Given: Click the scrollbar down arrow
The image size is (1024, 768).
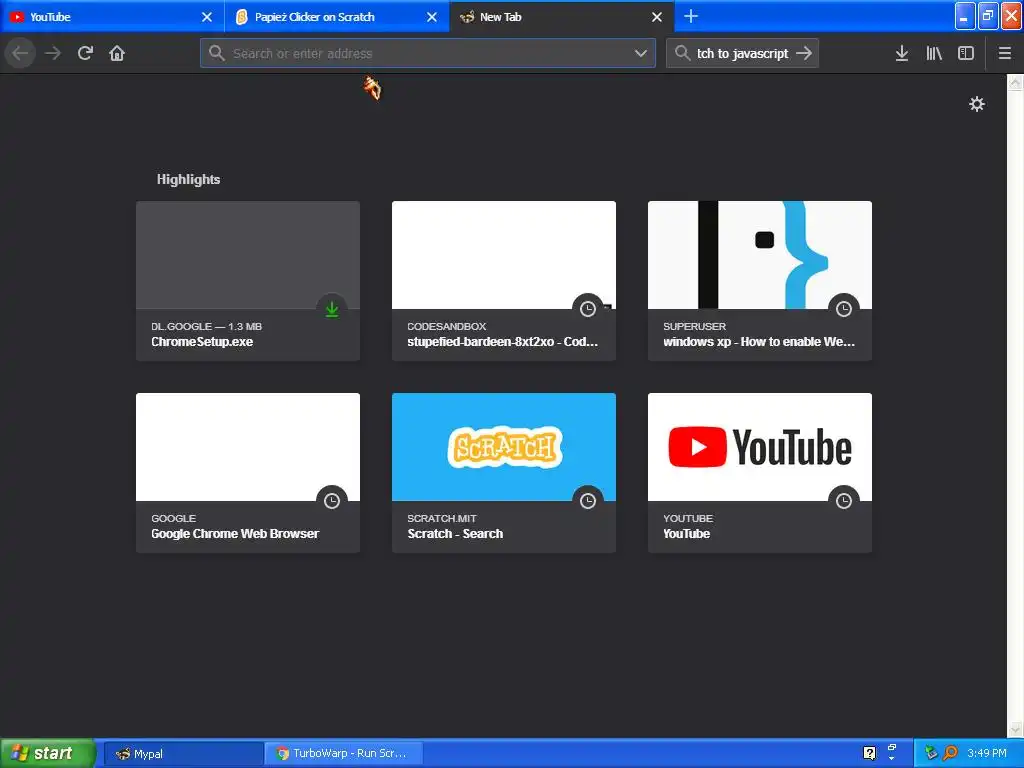Looking at the screenshot, I should tap(1015, 728).
